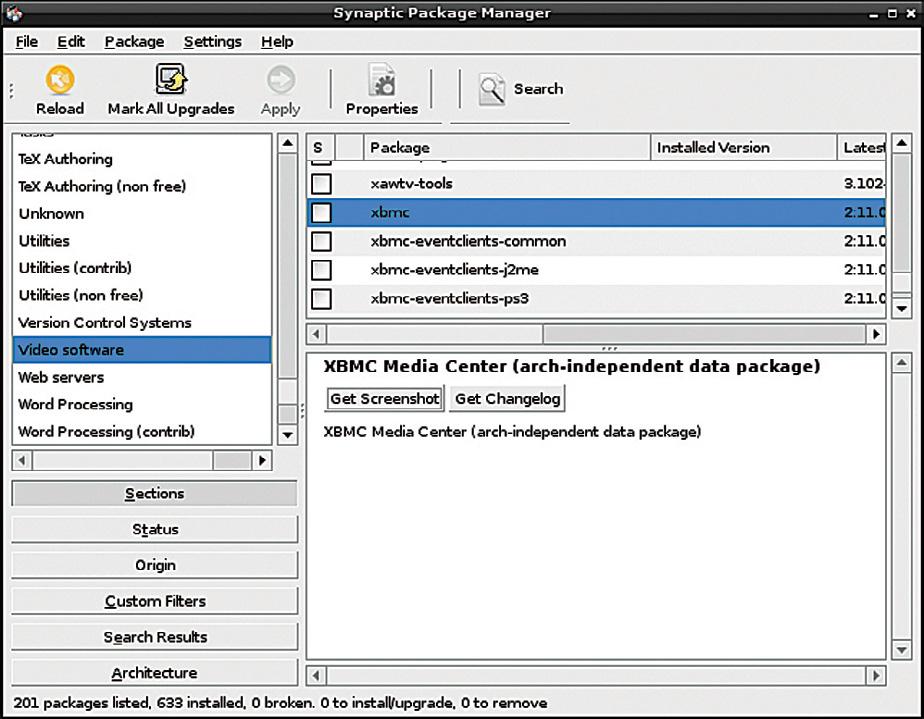
Task: Click the toolbar drag handle beside Reload
Action: pyautogui.click(x=11, y=90)
